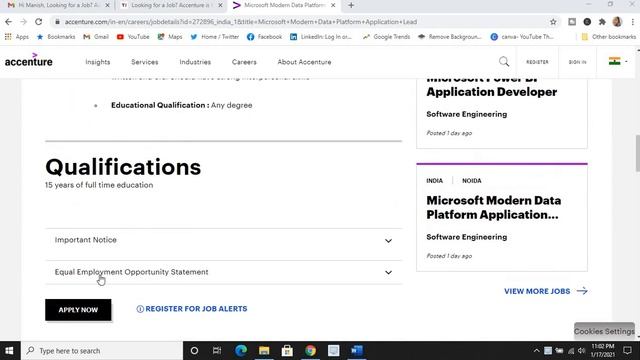This screenshot has height=360, width=640.
Task: Open the India flag country selector
Action: [618, 62]
